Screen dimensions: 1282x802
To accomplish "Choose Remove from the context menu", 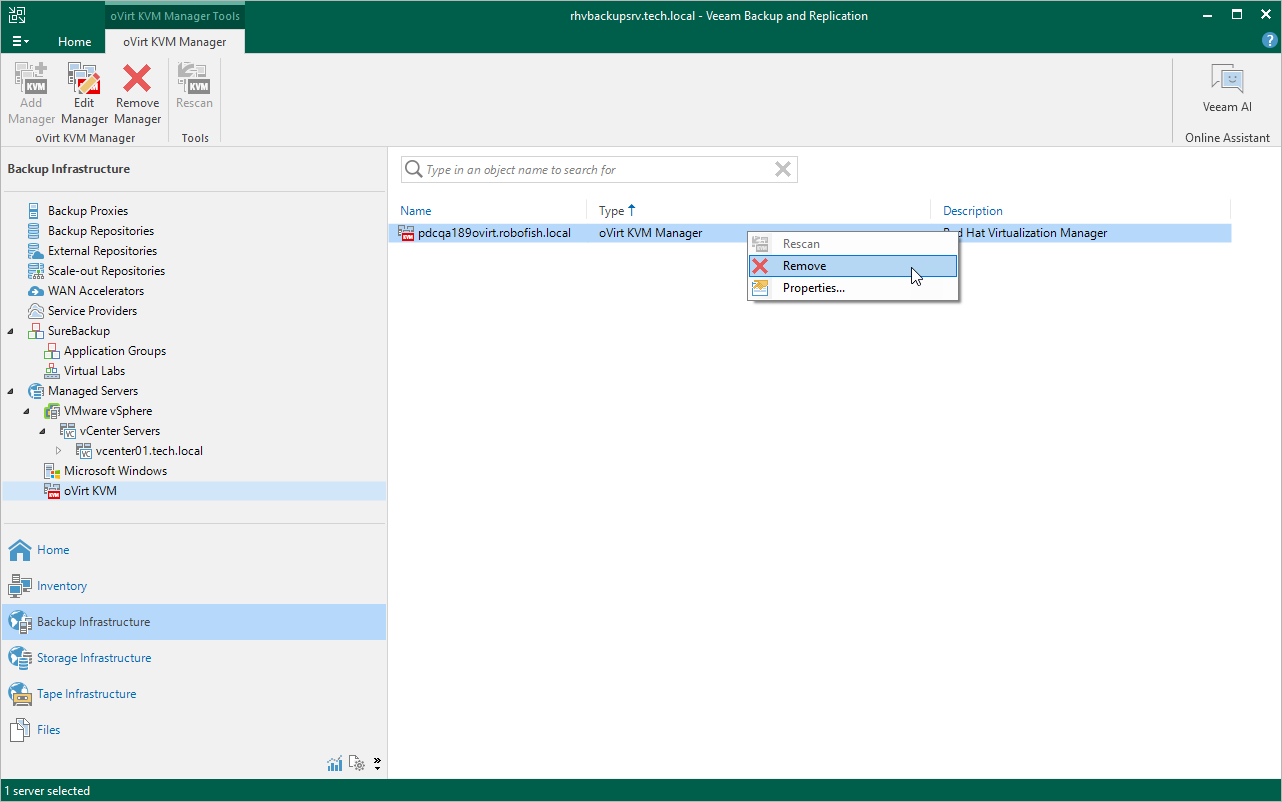I will [853, 266].
